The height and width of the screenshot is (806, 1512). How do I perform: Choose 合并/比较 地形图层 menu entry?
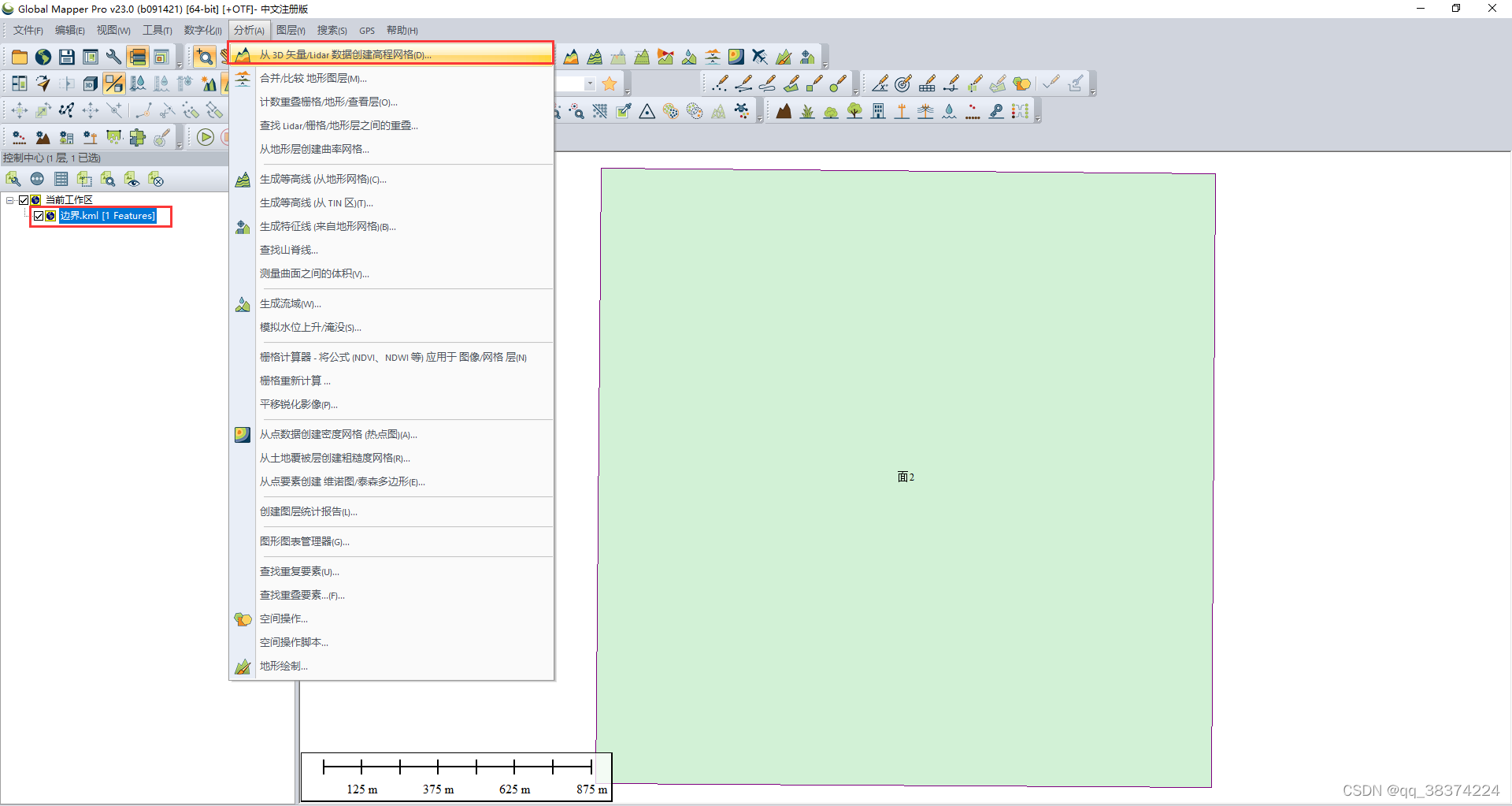[x=391, y=78]
